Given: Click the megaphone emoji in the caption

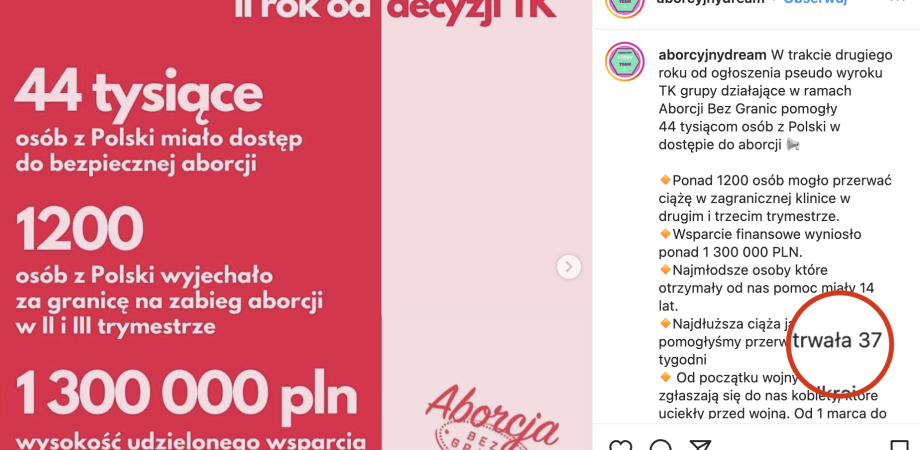Looking at the screenshot, I should pyautogui.click(x=793, y=144).
